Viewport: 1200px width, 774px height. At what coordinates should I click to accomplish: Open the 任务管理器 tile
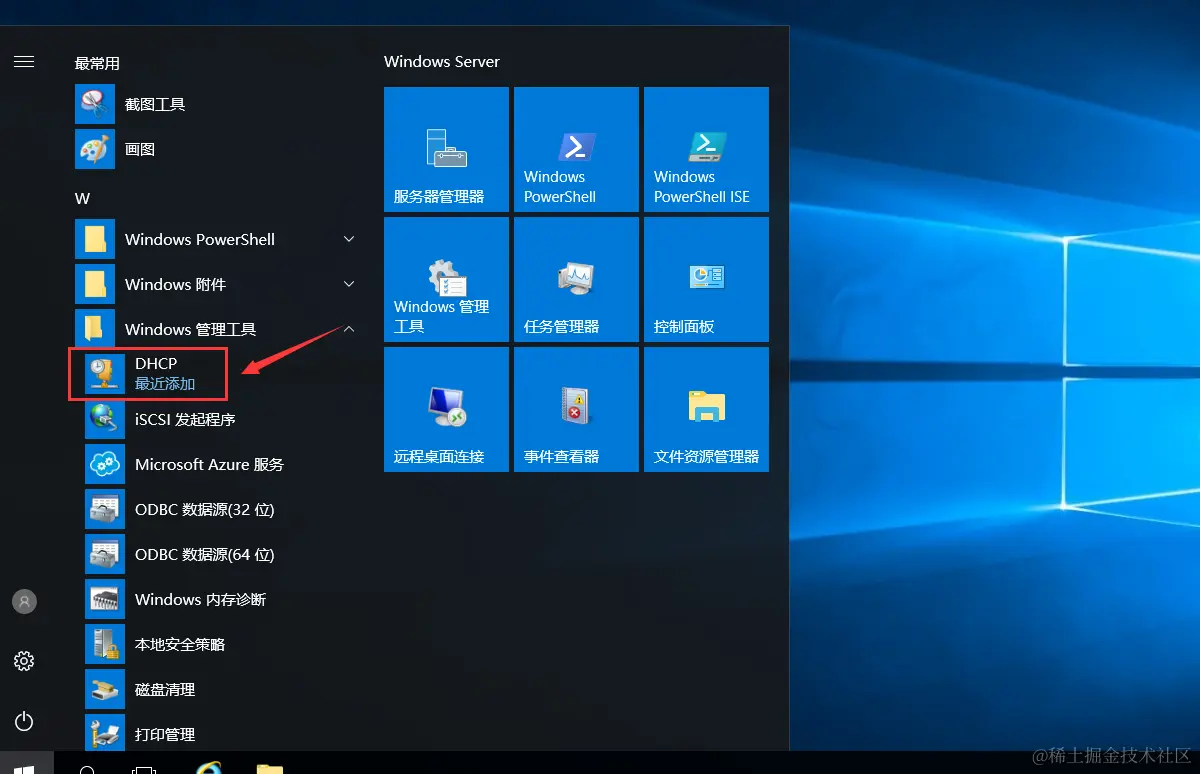pyautogui.click(x=576, y=279)
